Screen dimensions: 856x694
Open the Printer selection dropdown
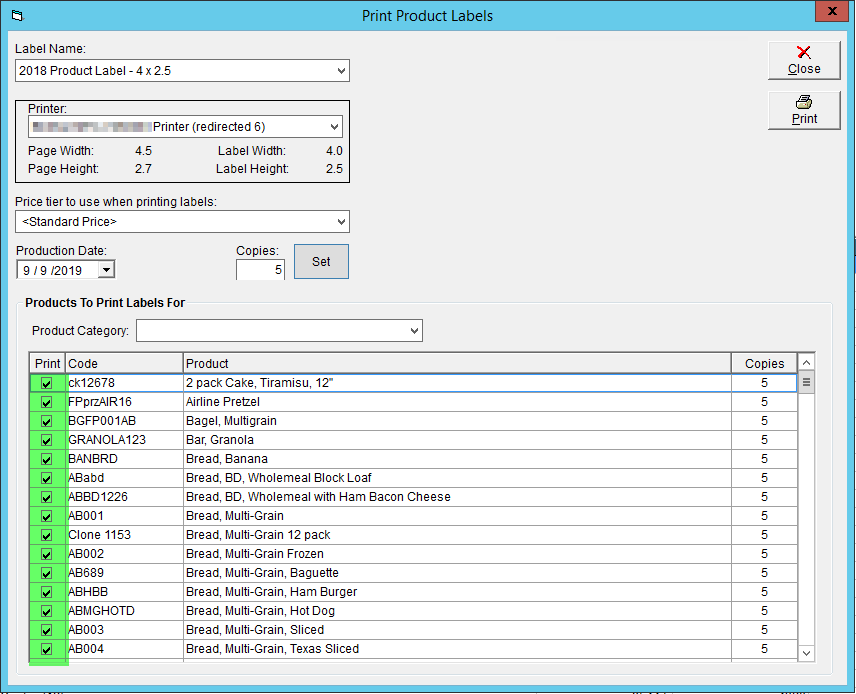pyautogui.click(x=335, y=127)
